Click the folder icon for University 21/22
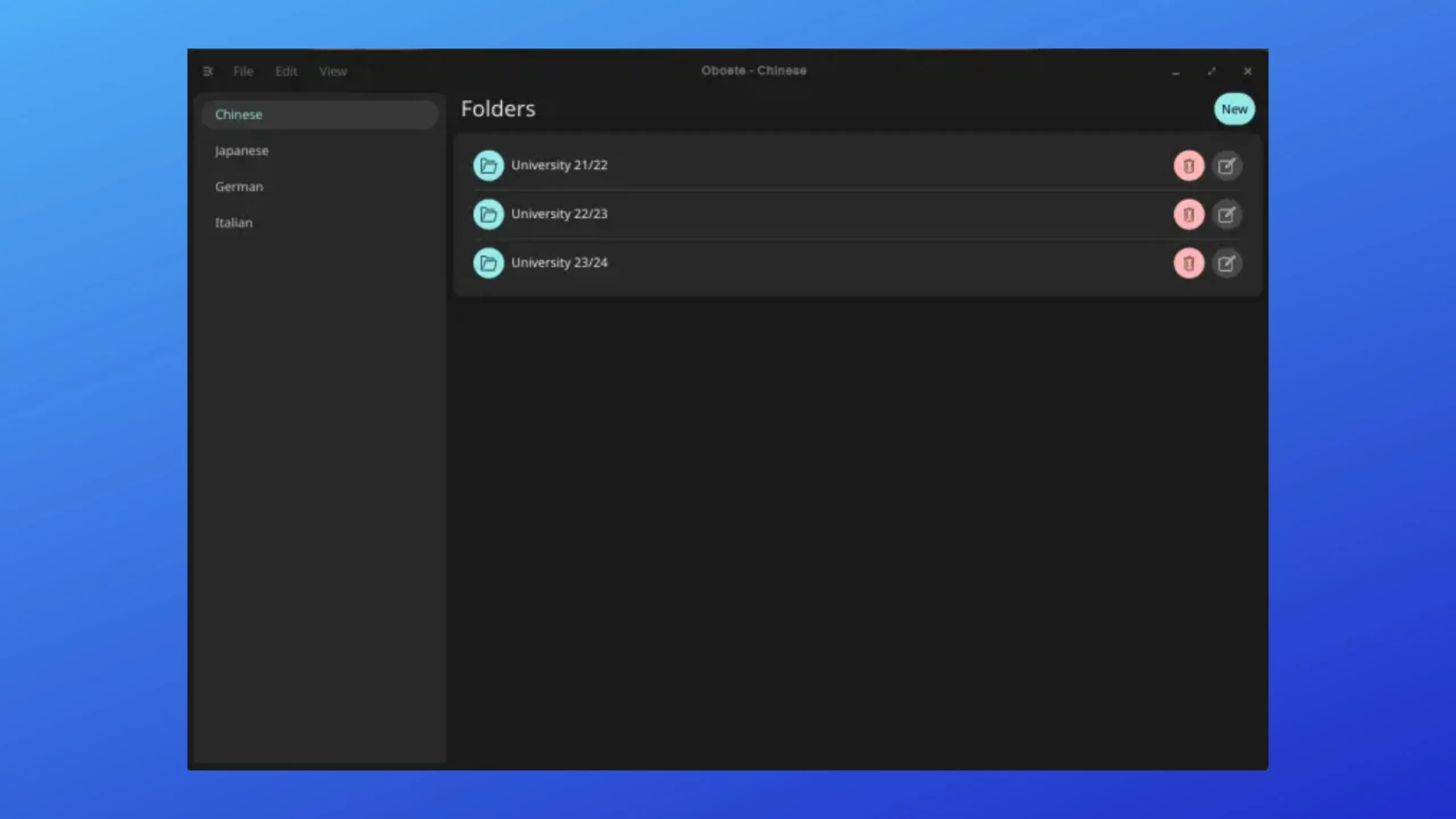 (489, 165)
